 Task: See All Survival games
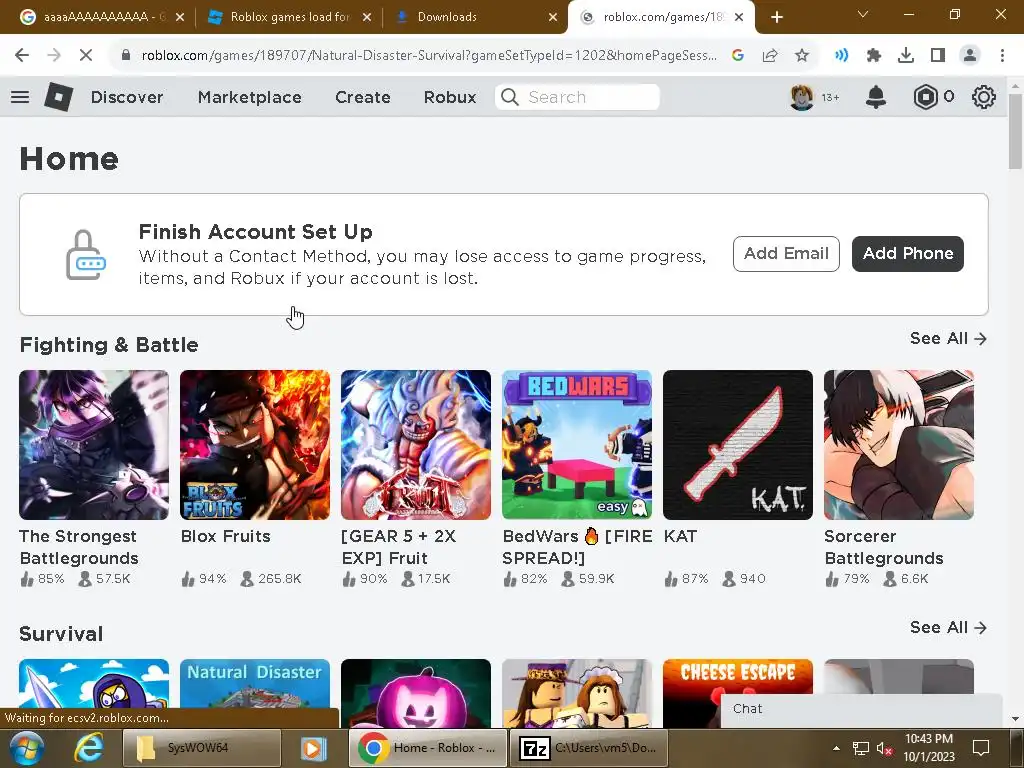(948, 628)
